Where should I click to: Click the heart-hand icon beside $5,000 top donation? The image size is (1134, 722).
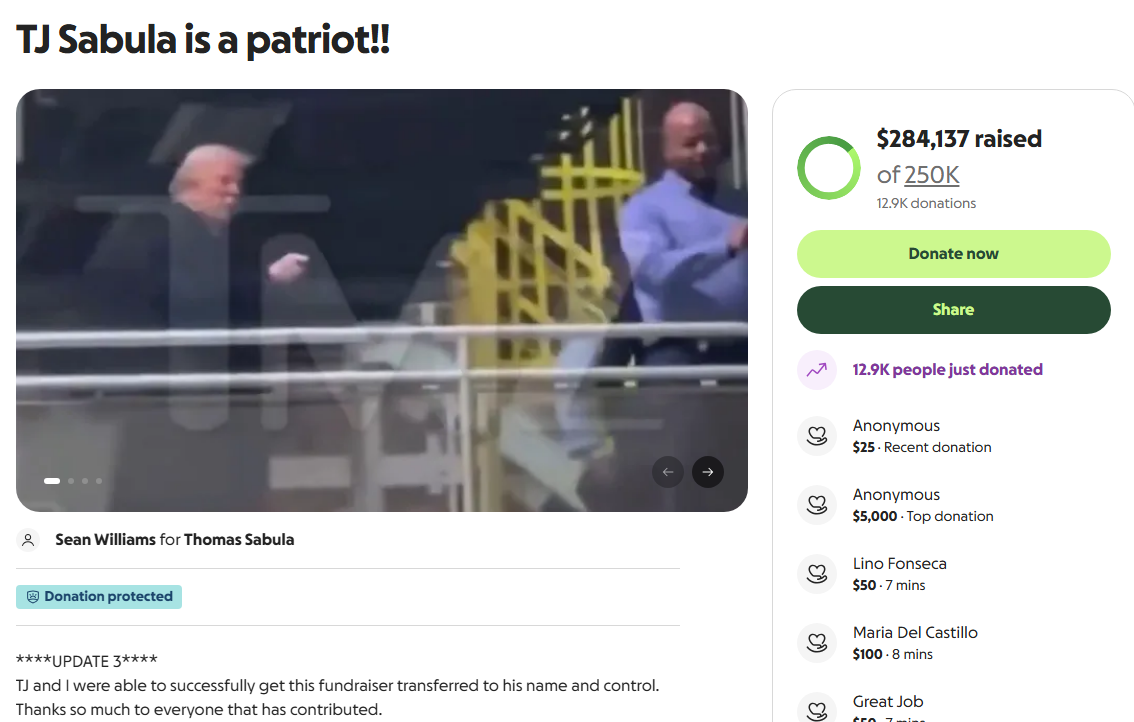[x=817, y=505]
